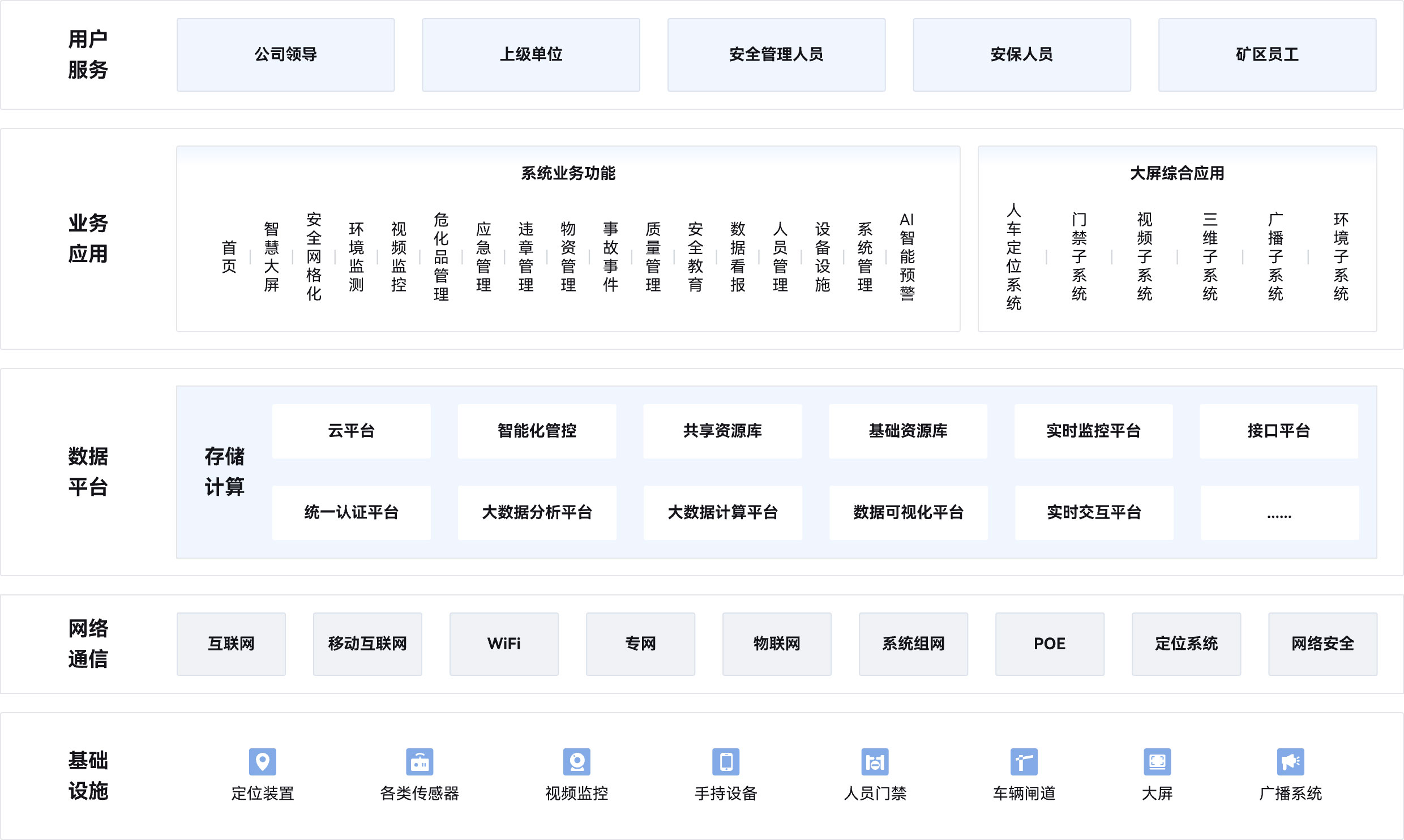
Task: Select the 大数据分析平台 tile
Action: tap(537, 513)
